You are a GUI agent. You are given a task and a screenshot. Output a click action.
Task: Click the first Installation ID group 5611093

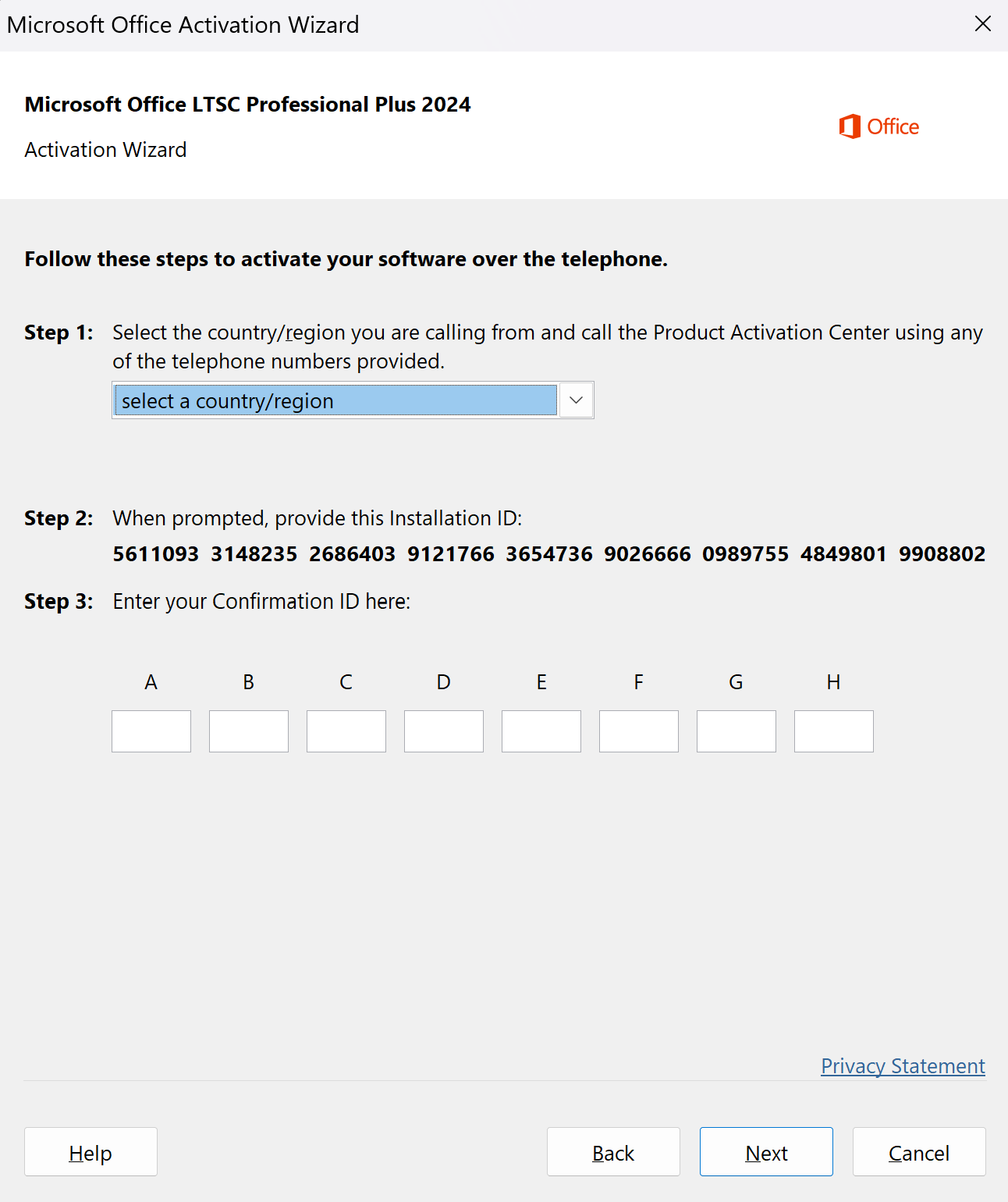click(x=156, y=554)
